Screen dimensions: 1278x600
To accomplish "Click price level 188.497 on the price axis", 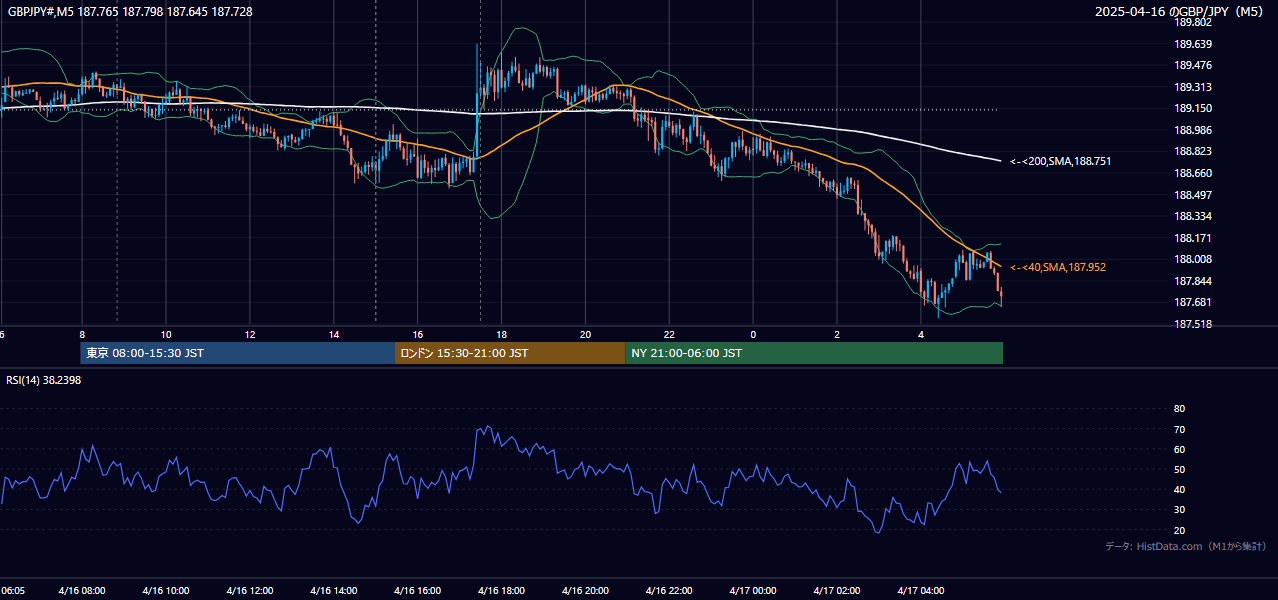I will (1193, 195).
